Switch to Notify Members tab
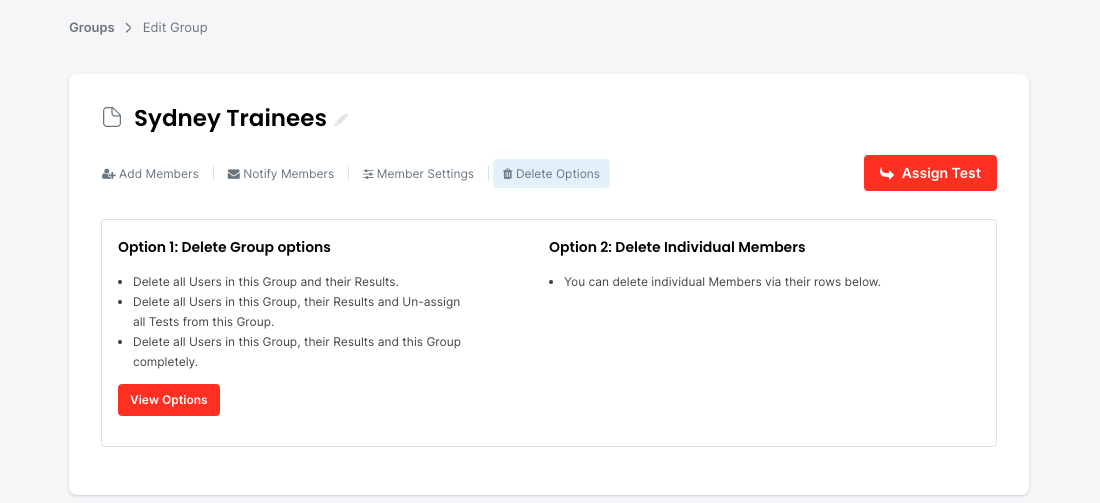Viewport: 1100px width, 503px height. (281, 174)
